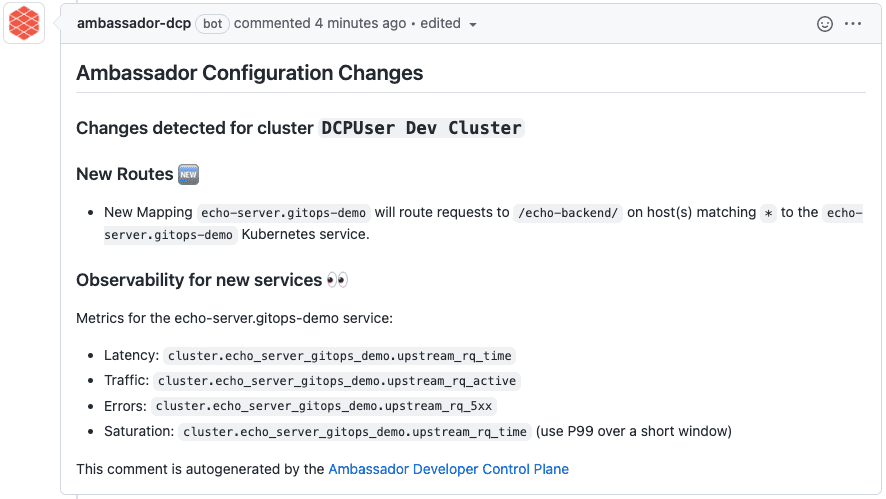Click the ambassador-dcp bot avatar icon

pyautogui.click(x=24, y=23)
